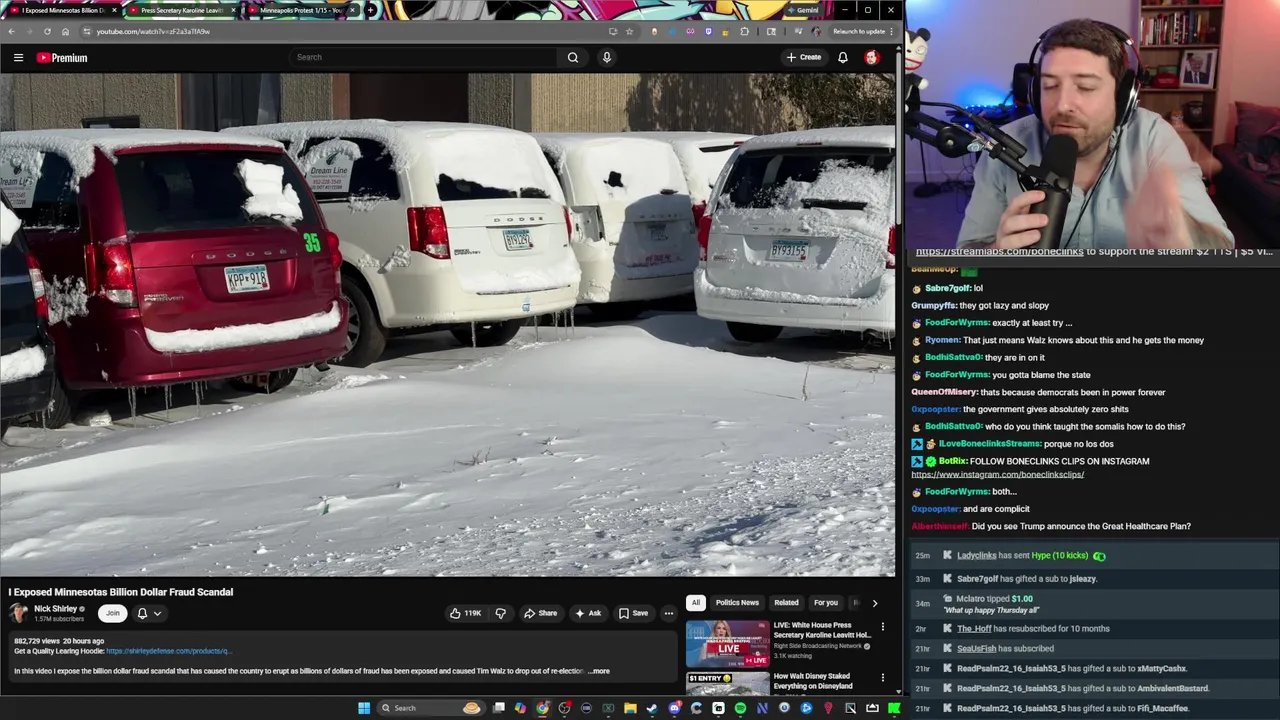Open options for Walt Disney video
The image size is (1280, 720).
point(882,678)
